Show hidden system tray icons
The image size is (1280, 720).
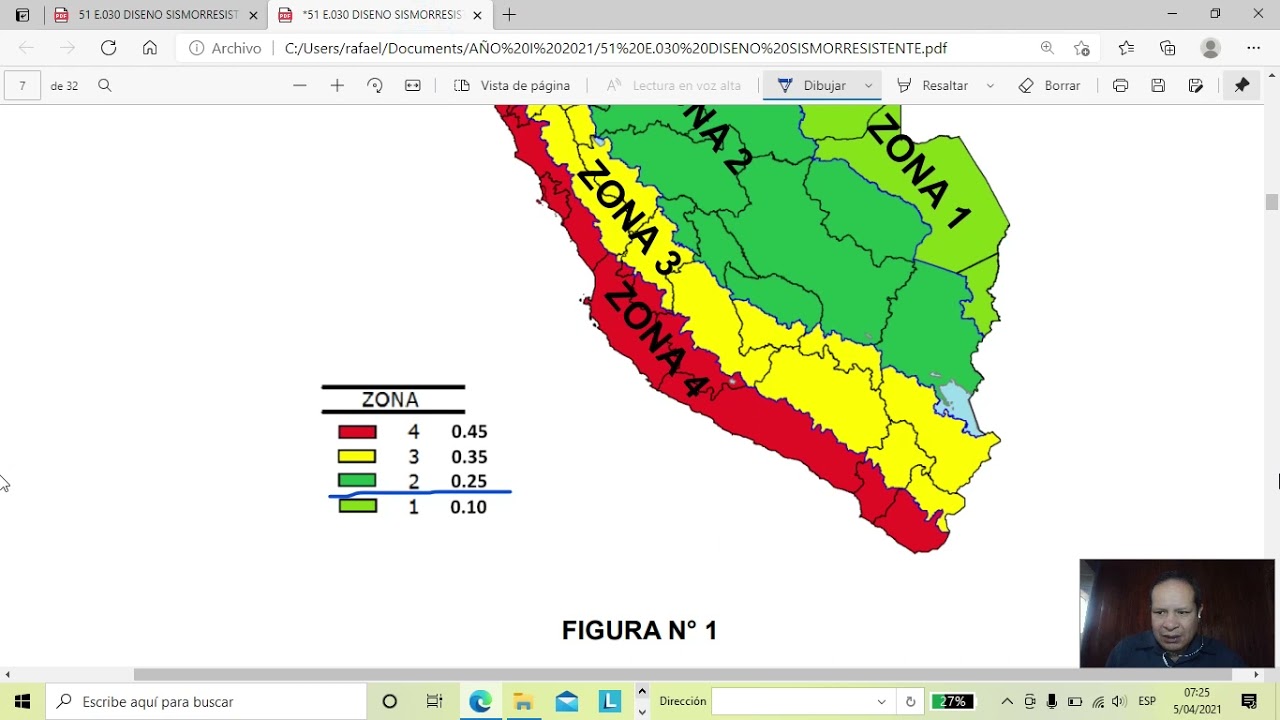pyautogui.click(x=1007, y=702)
